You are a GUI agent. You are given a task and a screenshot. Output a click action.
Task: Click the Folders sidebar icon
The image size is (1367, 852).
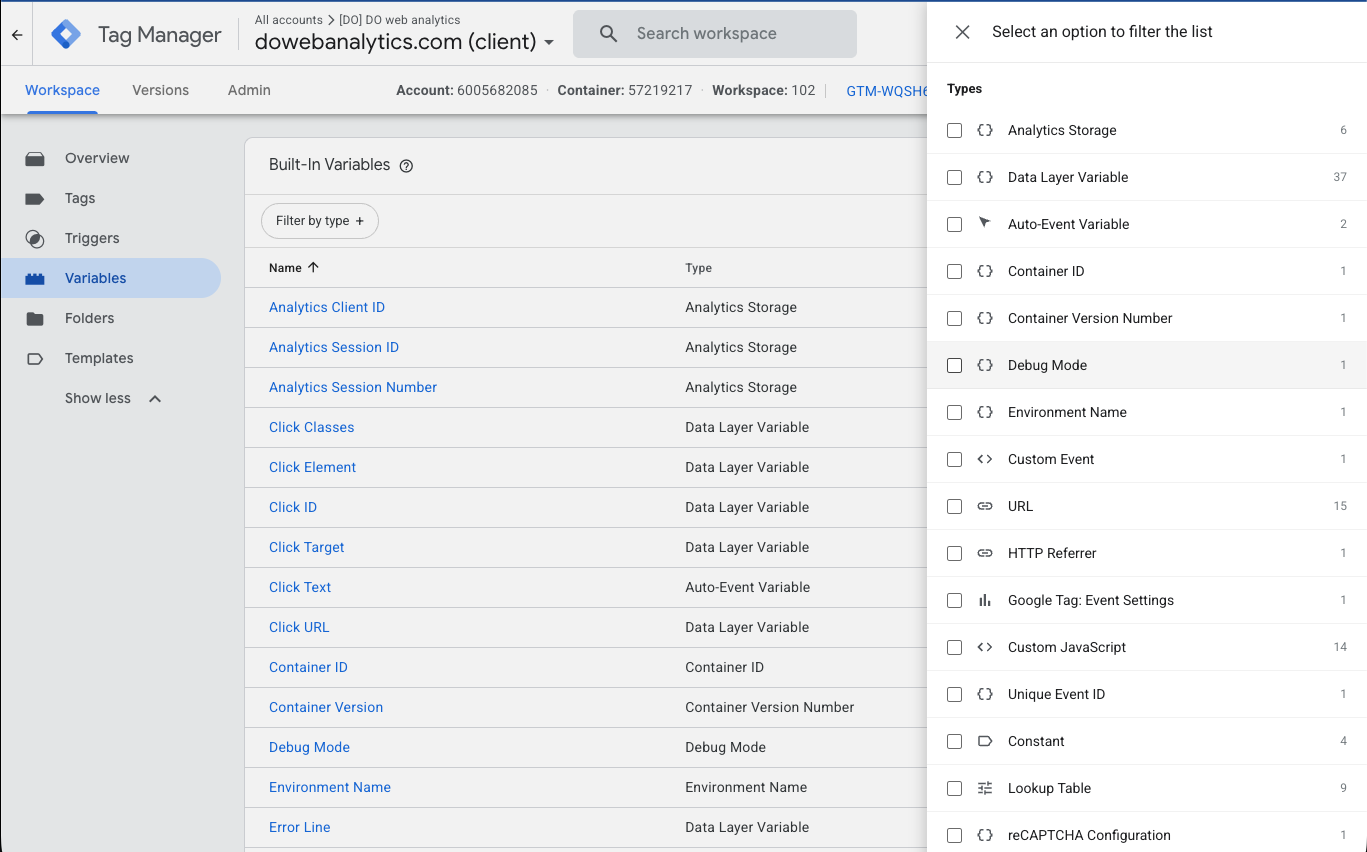[x=35, y=318]
